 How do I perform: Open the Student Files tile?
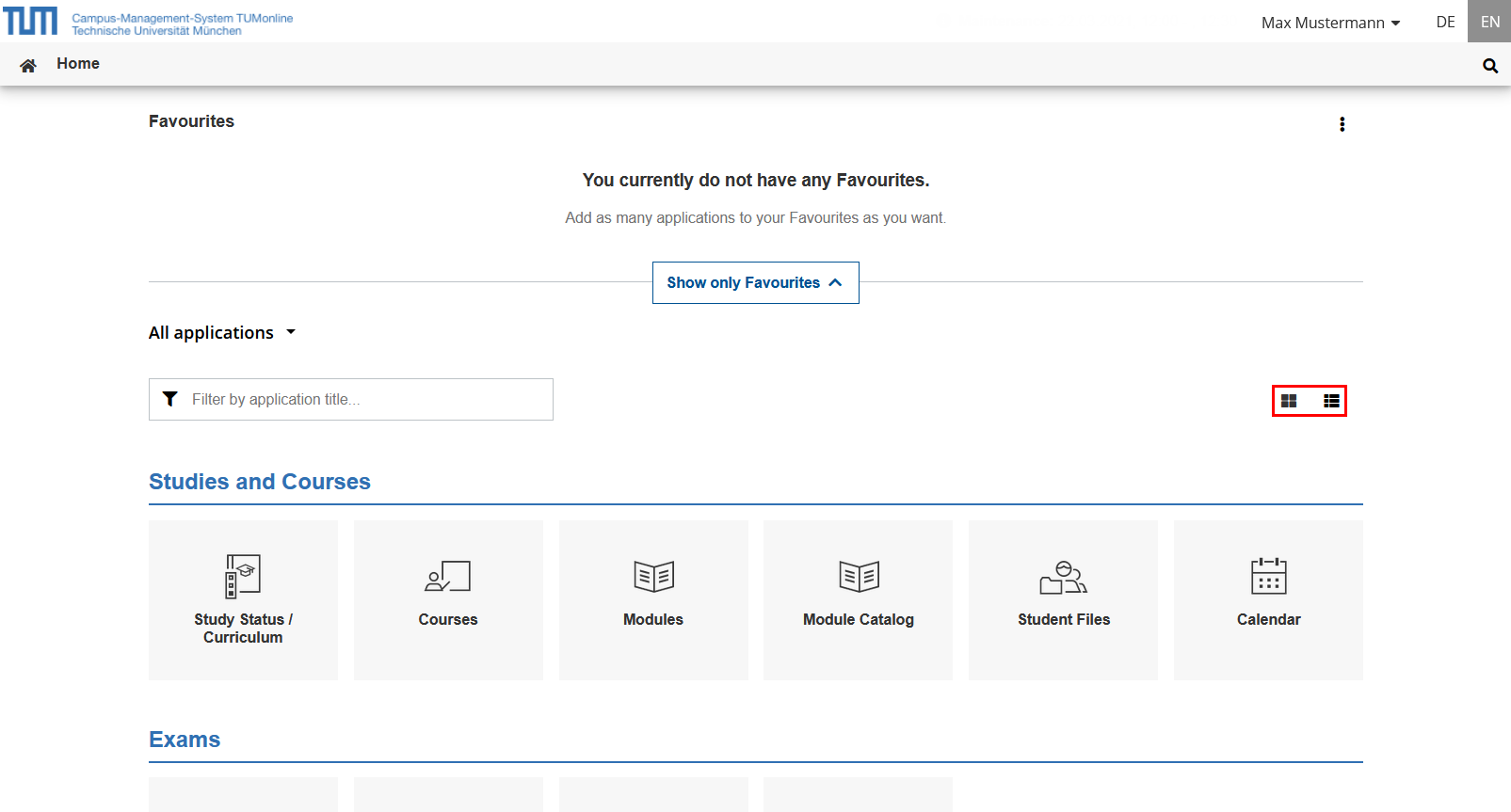1063,599
